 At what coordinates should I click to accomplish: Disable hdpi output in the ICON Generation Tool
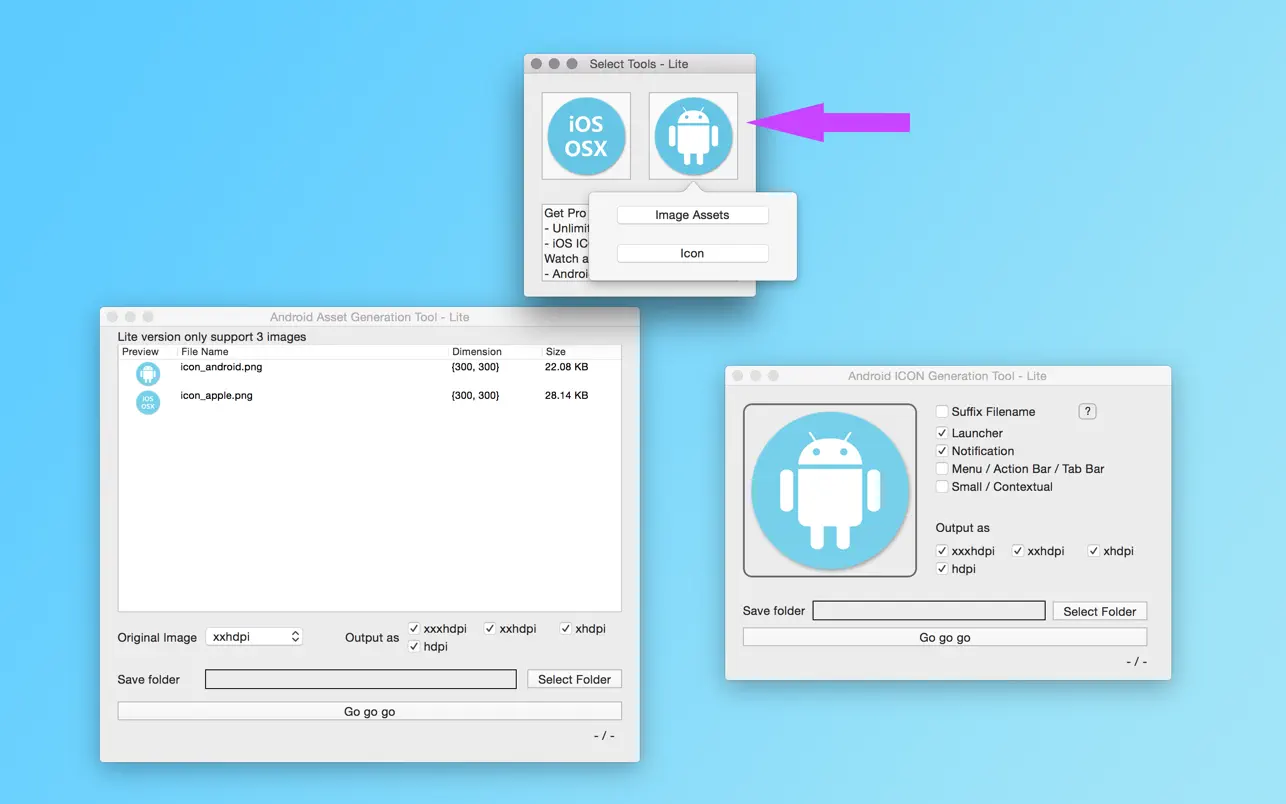coord(941,568)
